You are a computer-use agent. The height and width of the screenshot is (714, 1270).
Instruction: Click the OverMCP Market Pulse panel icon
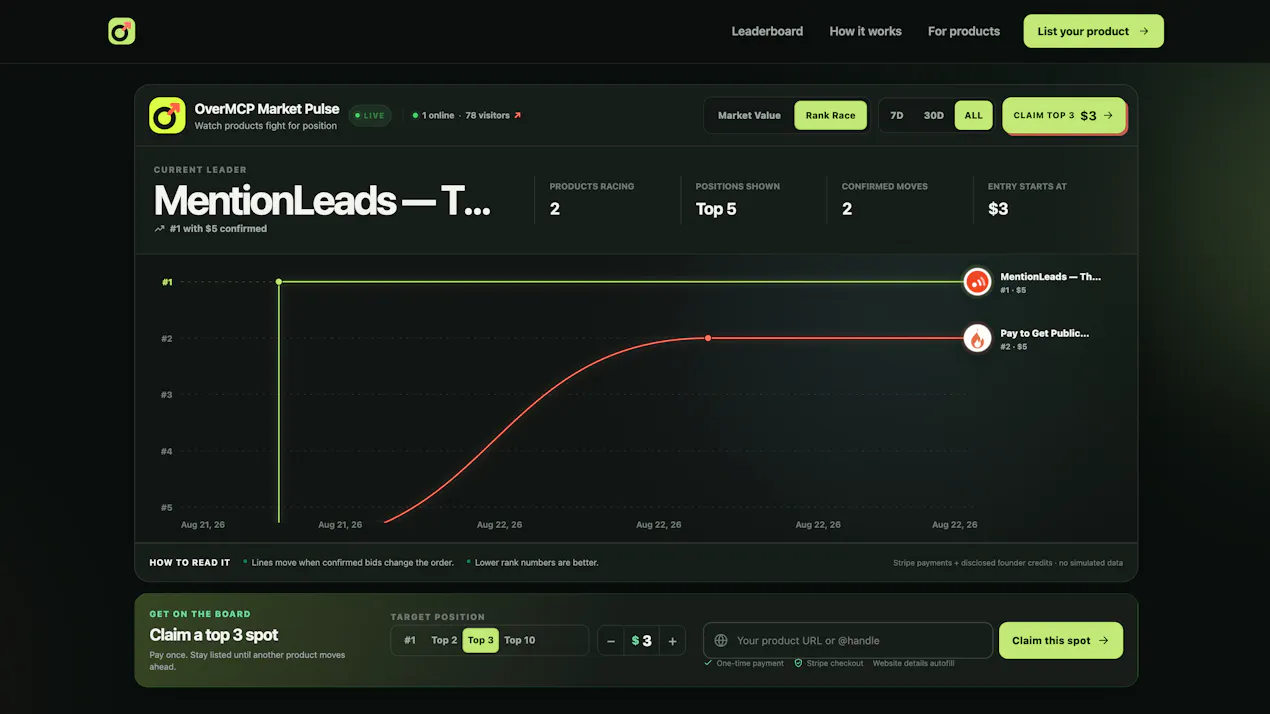coord(167,116)
